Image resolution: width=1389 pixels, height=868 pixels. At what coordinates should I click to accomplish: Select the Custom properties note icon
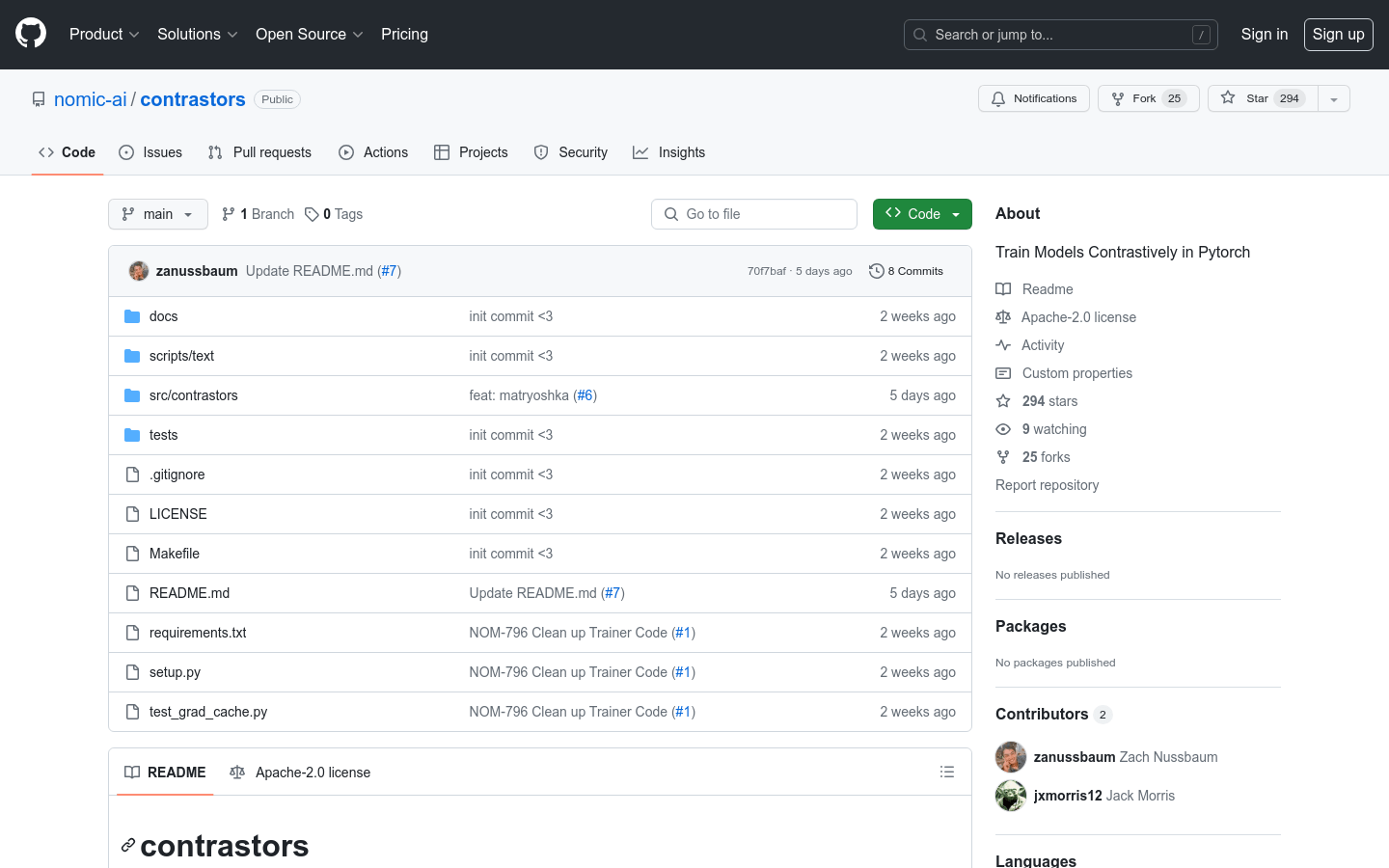1003,373
